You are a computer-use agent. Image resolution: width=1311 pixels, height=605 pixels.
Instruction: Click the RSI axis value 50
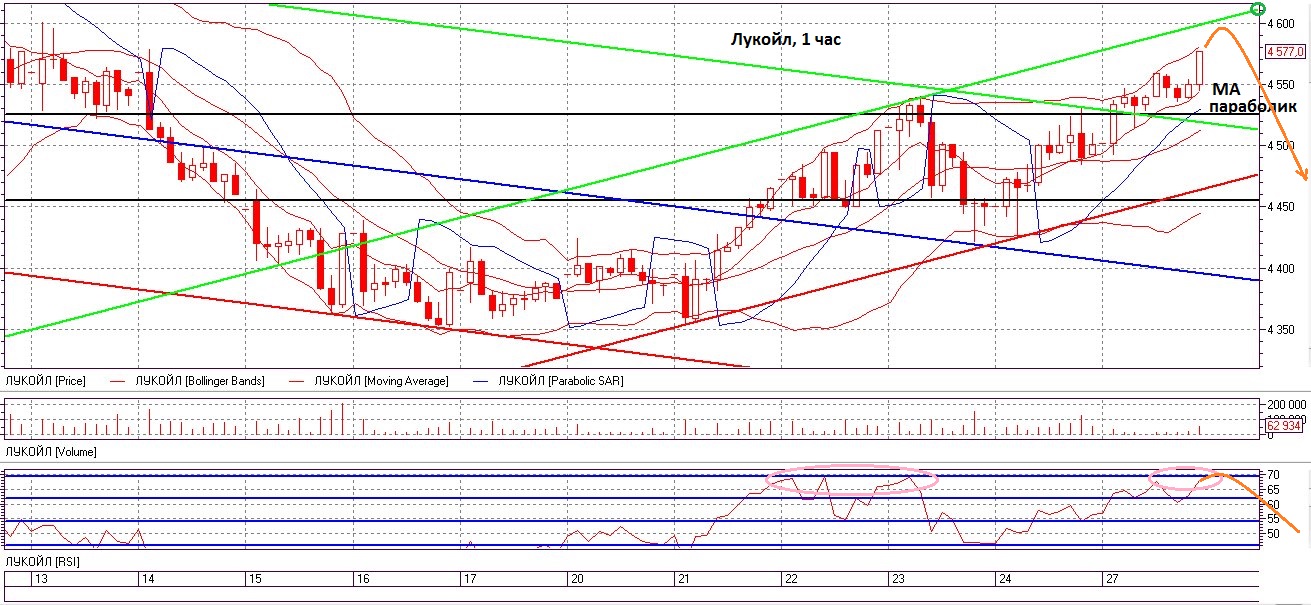pyautogui.click(x=1274, y=535)
